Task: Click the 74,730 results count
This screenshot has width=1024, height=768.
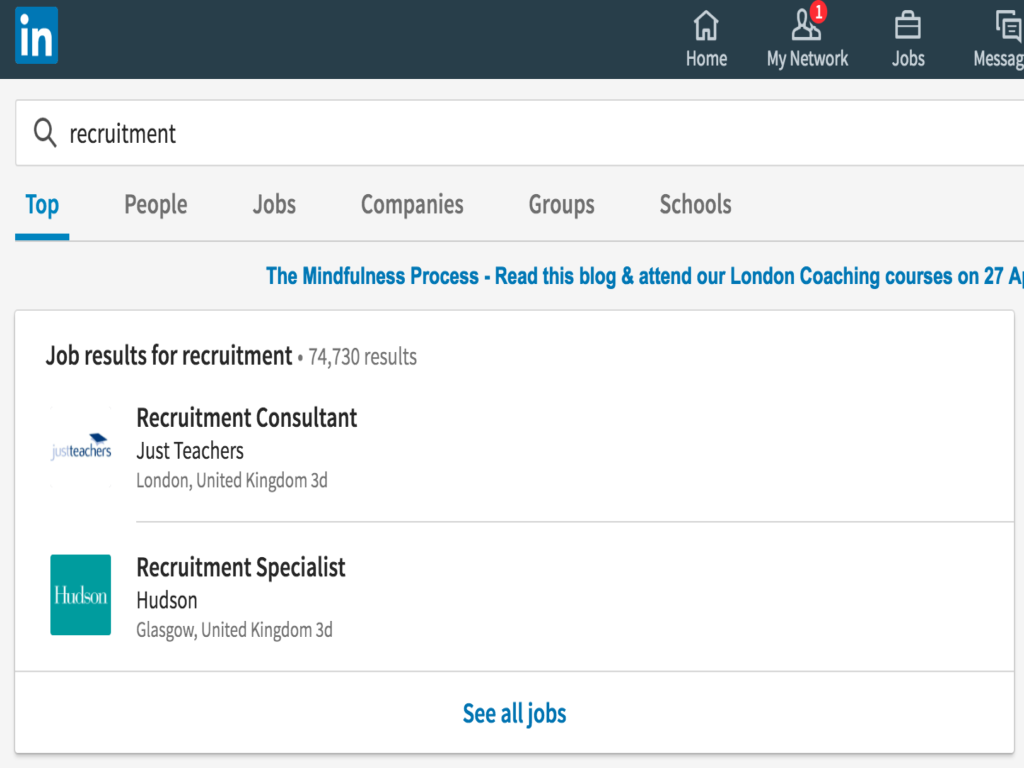Action: pos(362,357)
